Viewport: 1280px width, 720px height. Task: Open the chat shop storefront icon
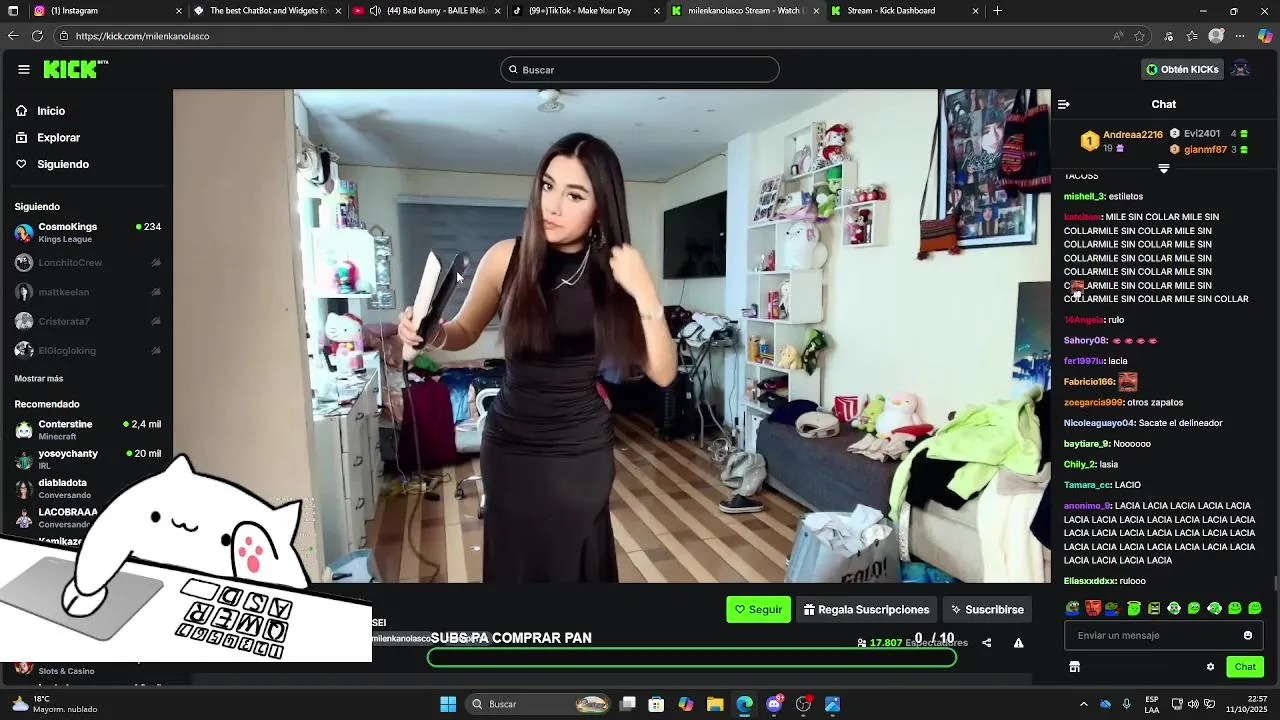point(1074,667)
